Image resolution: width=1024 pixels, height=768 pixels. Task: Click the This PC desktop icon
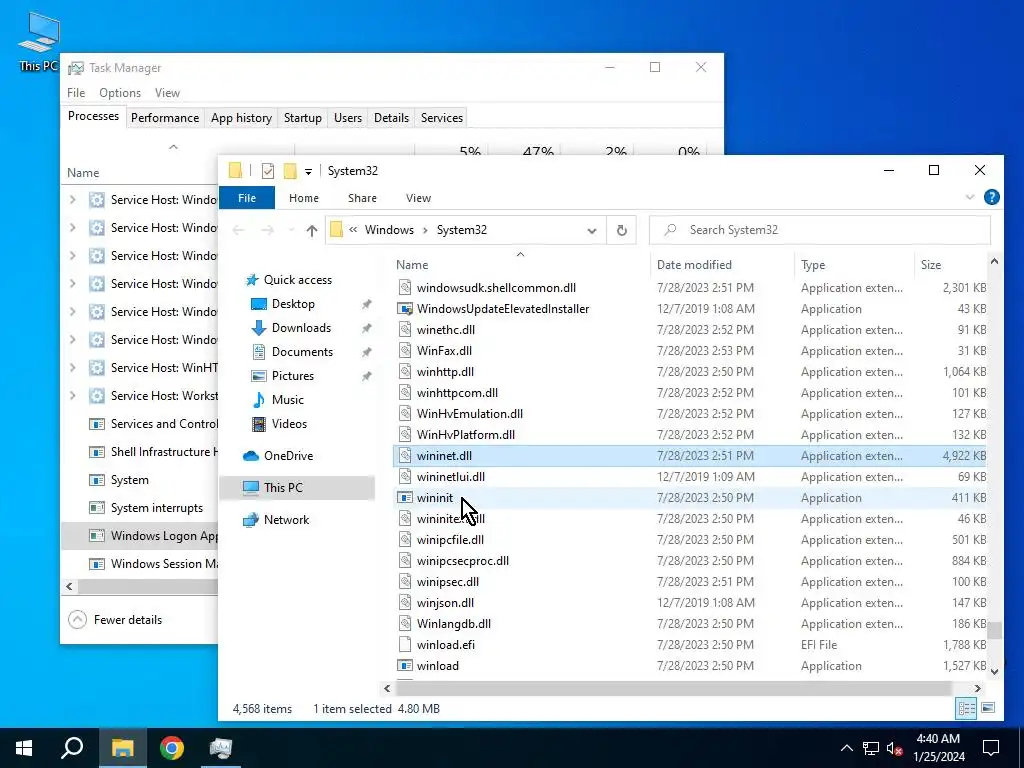39,41
